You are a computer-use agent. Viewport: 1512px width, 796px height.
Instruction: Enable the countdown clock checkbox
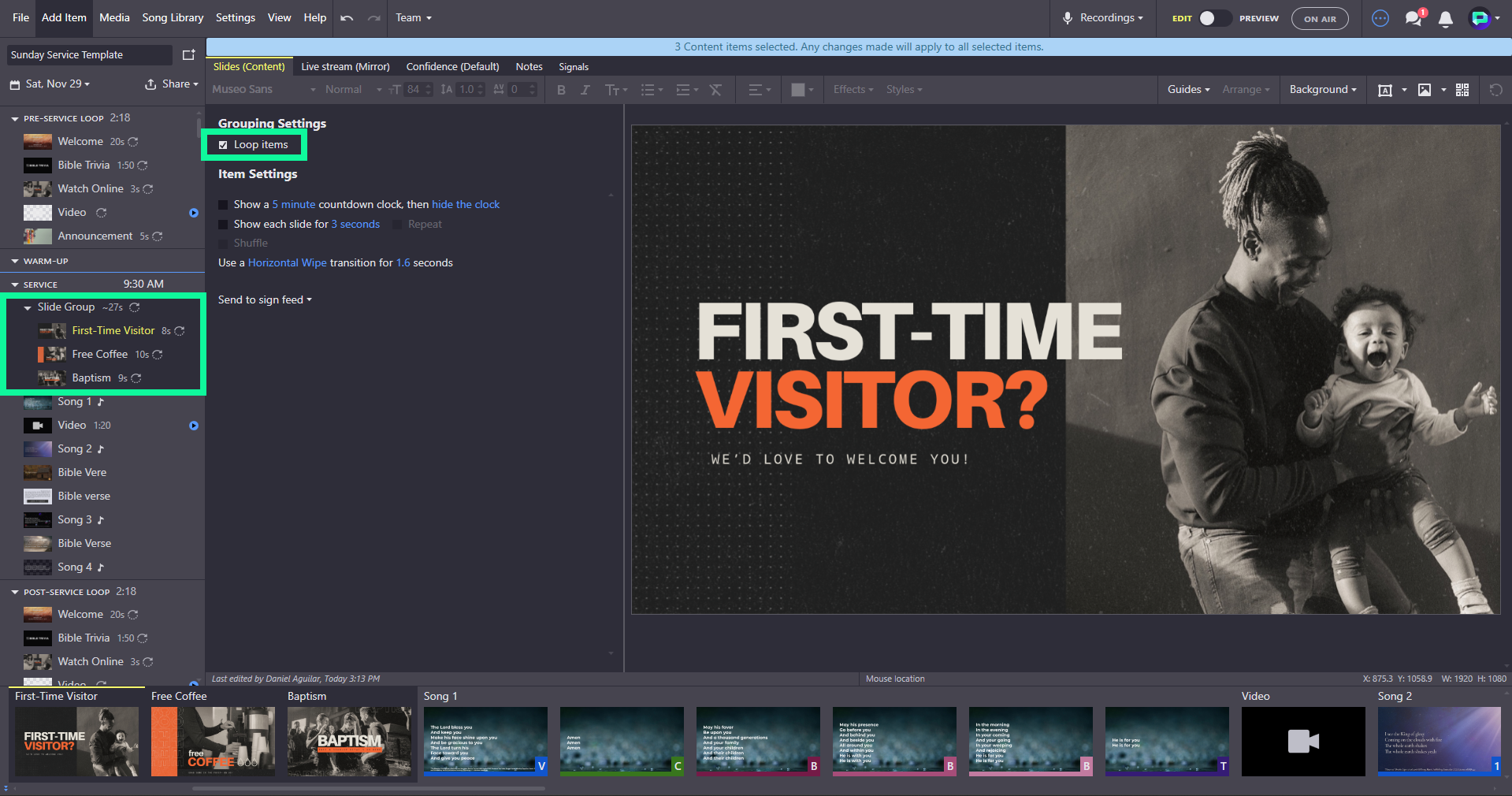(x=223, y=205)
